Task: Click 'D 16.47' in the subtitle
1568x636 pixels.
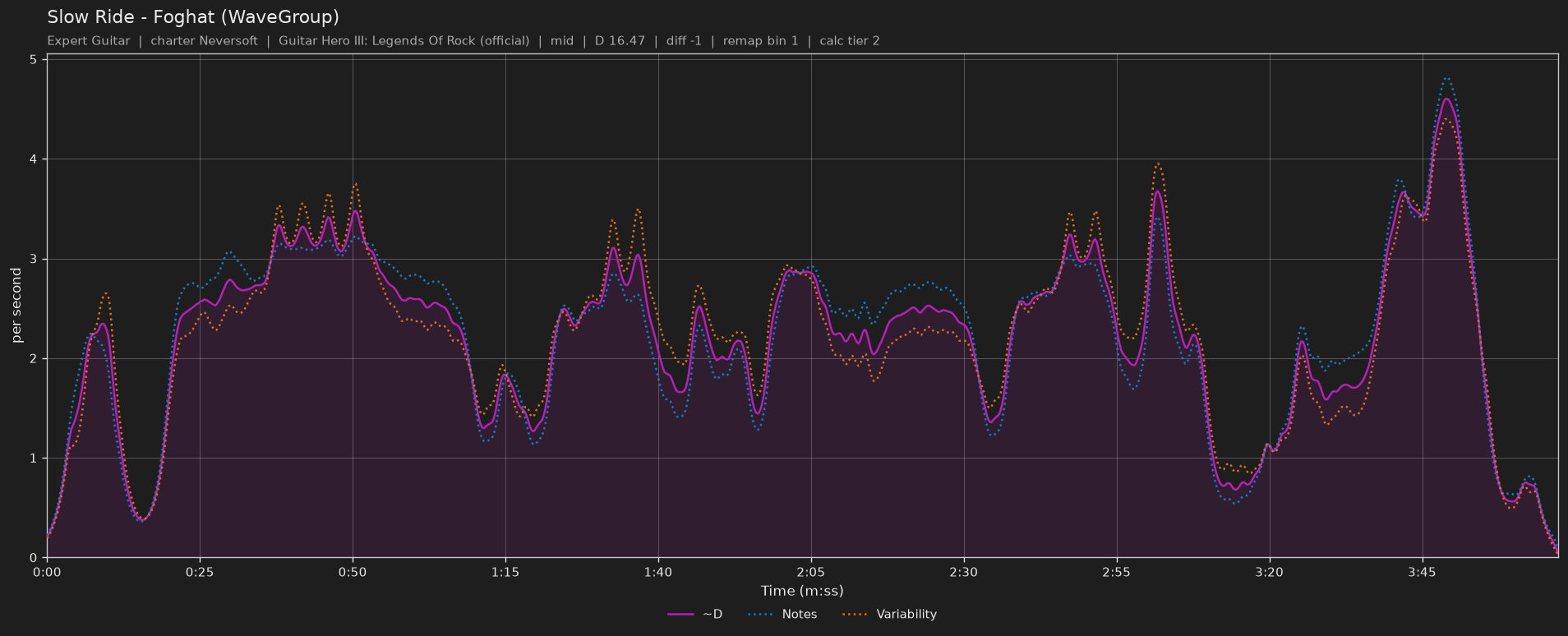Action: click(x=619, y=41)
